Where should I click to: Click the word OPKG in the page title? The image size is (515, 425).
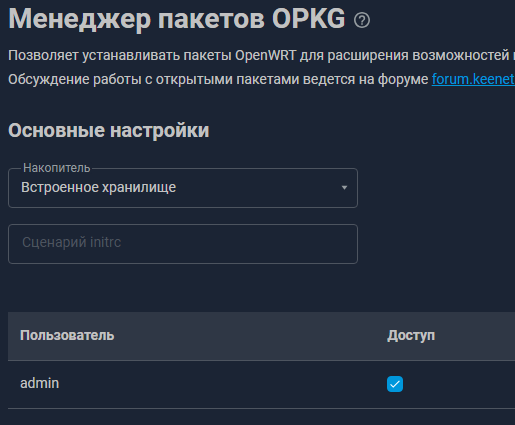pos(309,19)
